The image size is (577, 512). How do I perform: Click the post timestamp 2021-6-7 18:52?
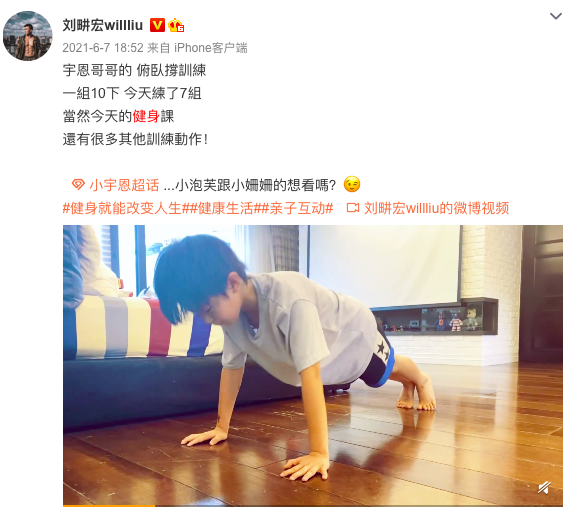[x=103, y=48]
